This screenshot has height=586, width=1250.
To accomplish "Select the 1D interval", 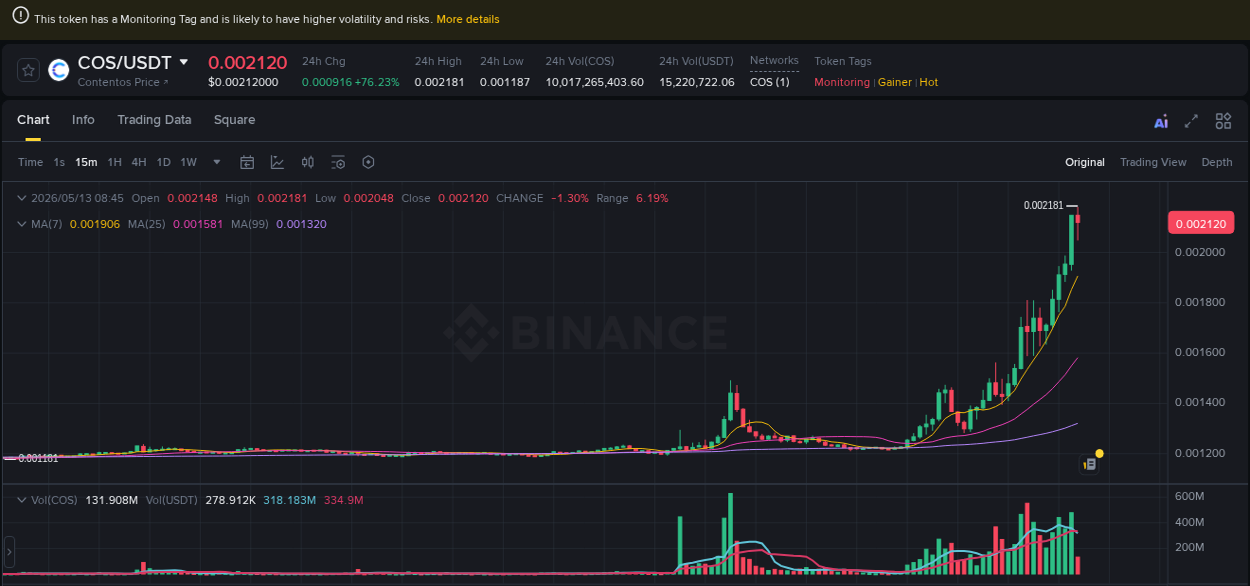I will coord(163,162).
